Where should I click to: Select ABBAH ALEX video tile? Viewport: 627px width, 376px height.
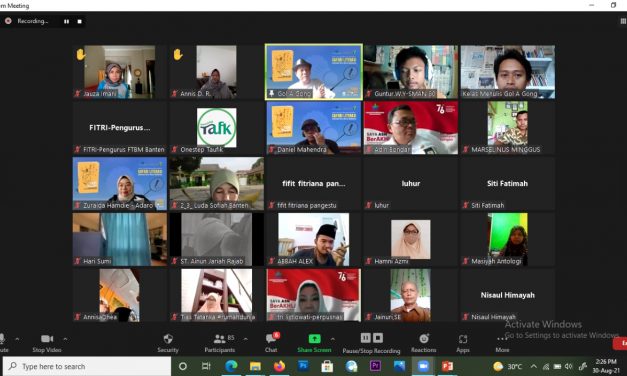click(314, 240)
